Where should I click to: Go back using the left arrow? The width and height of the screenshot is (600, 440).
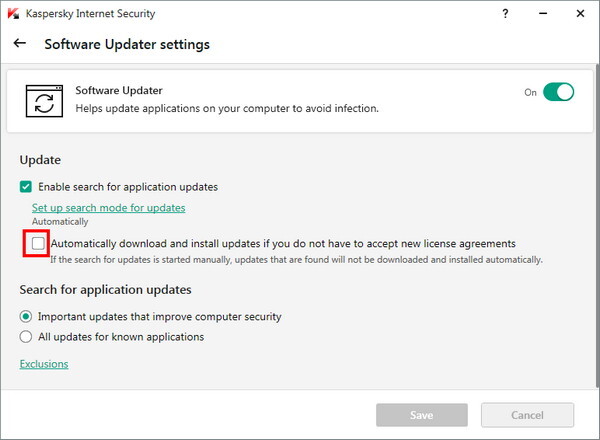[20, 44]
